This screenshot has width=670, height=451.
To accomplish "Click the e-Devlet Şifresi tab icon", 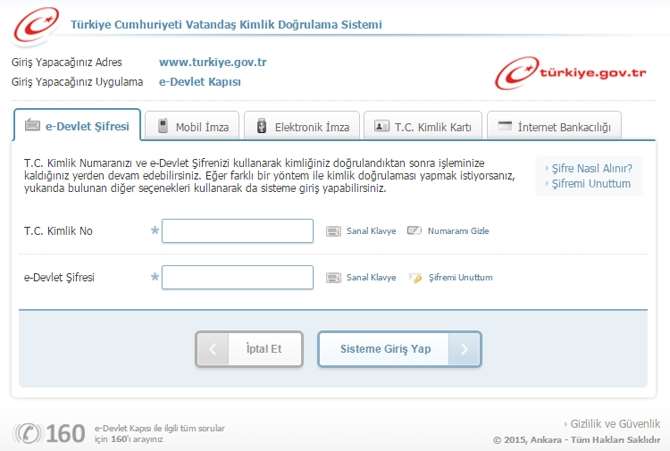I will 32,125.
